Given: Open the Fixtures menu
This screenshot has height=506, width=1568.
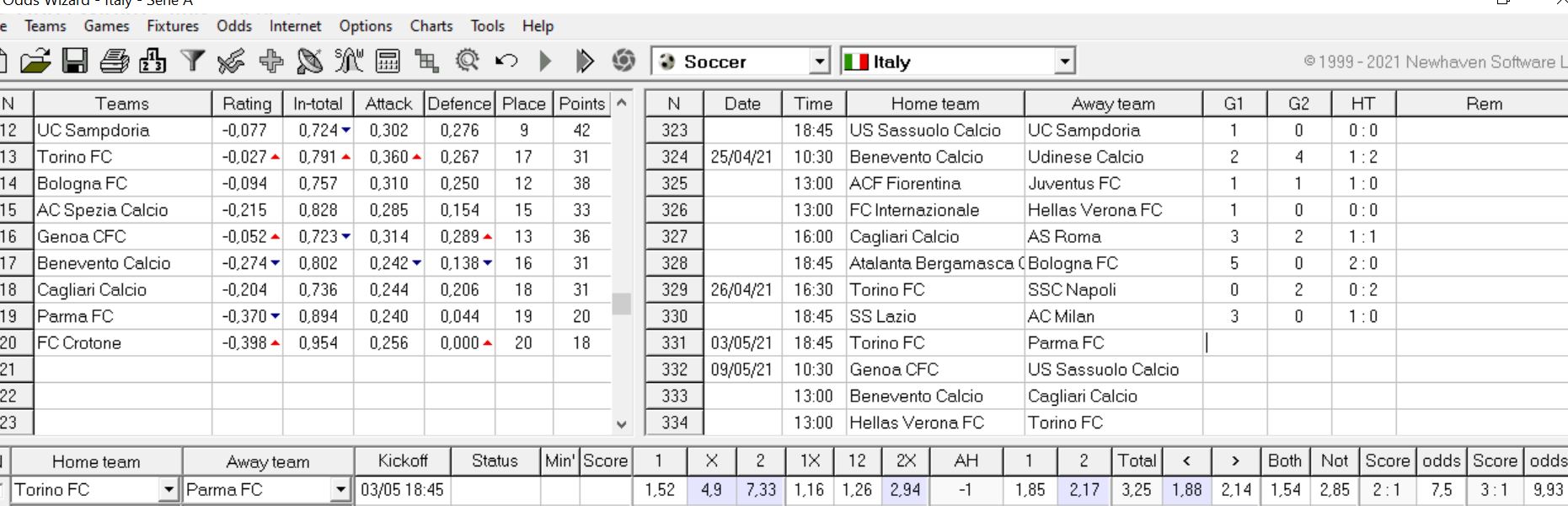Looking at the screenshot, I should point(173,26).
